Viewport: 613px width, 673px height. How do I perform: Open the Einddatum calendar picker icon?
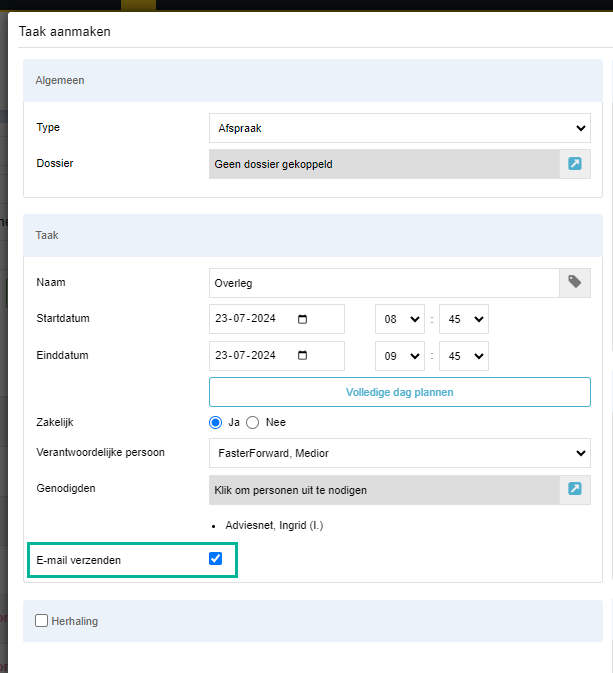tap(302, 355)
